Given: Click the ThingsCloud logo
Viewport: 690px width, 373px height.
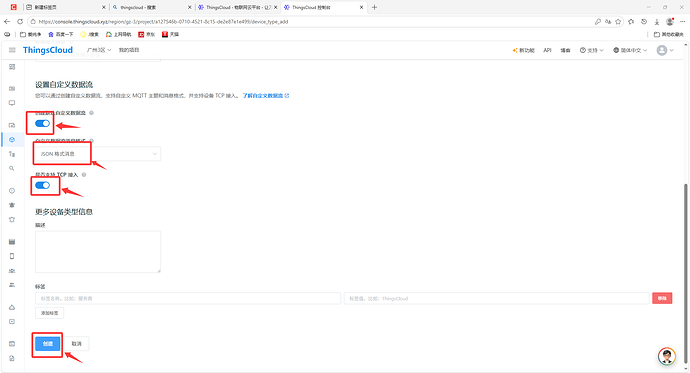Looking at the screenshot, I should click(48, 50).
